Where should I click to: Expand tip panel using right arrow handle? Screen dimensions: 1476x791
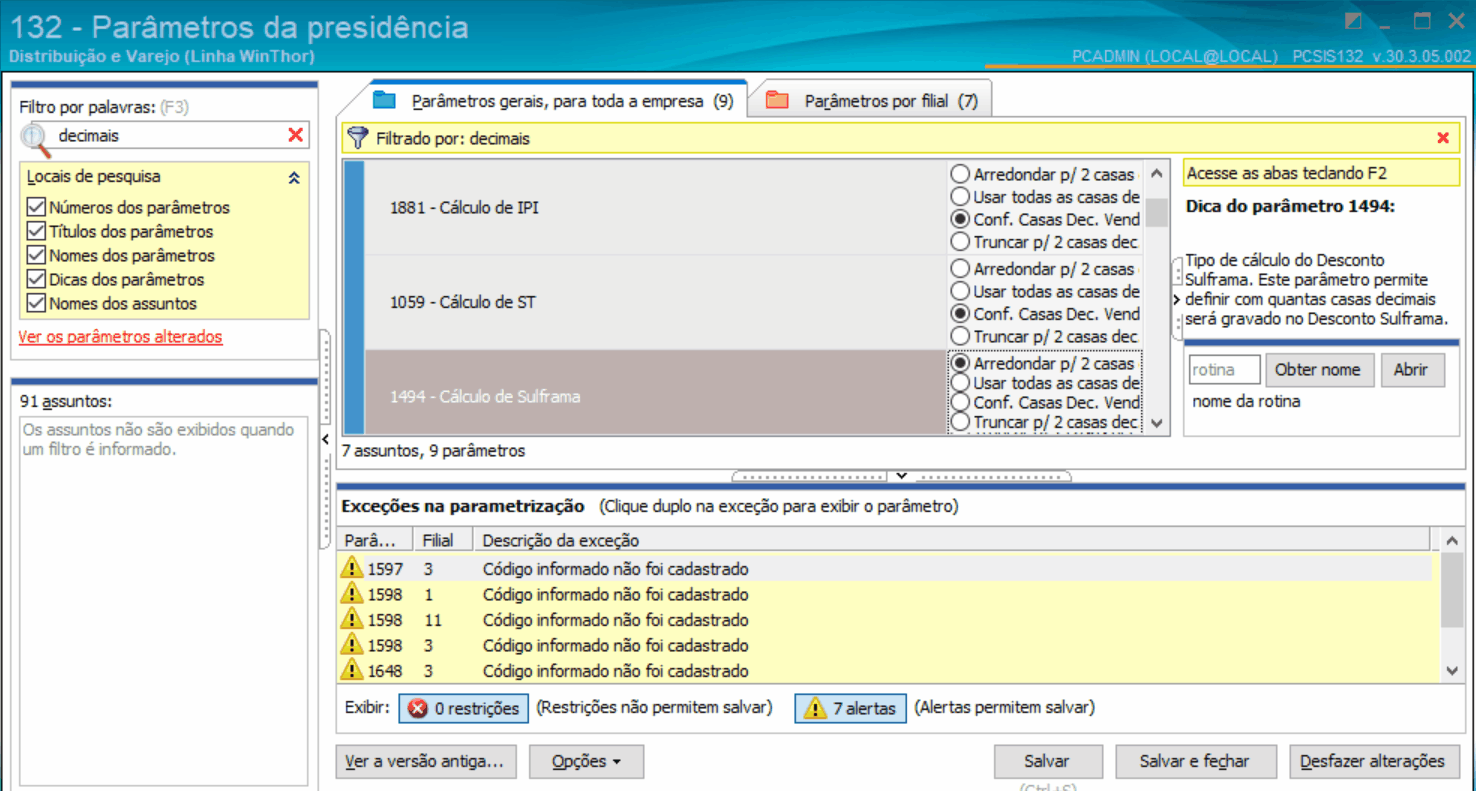[x=1177, y=299]
